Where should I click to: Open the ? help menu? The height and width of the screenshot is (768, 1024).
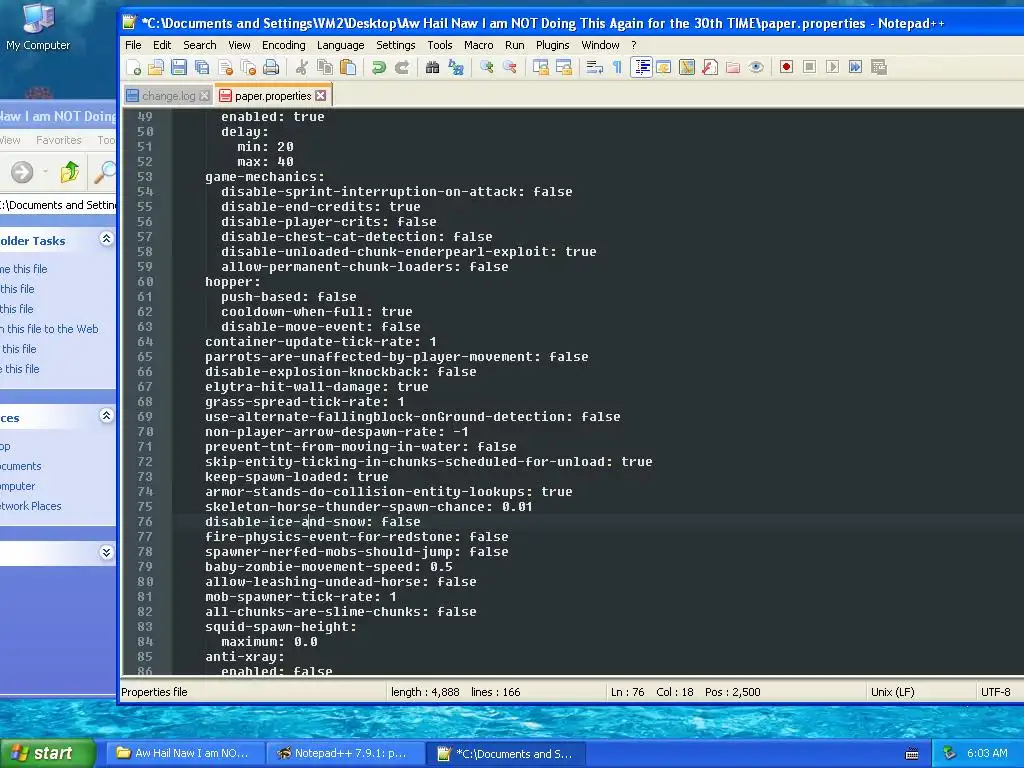pyautogui.click(x=633, y=45)
